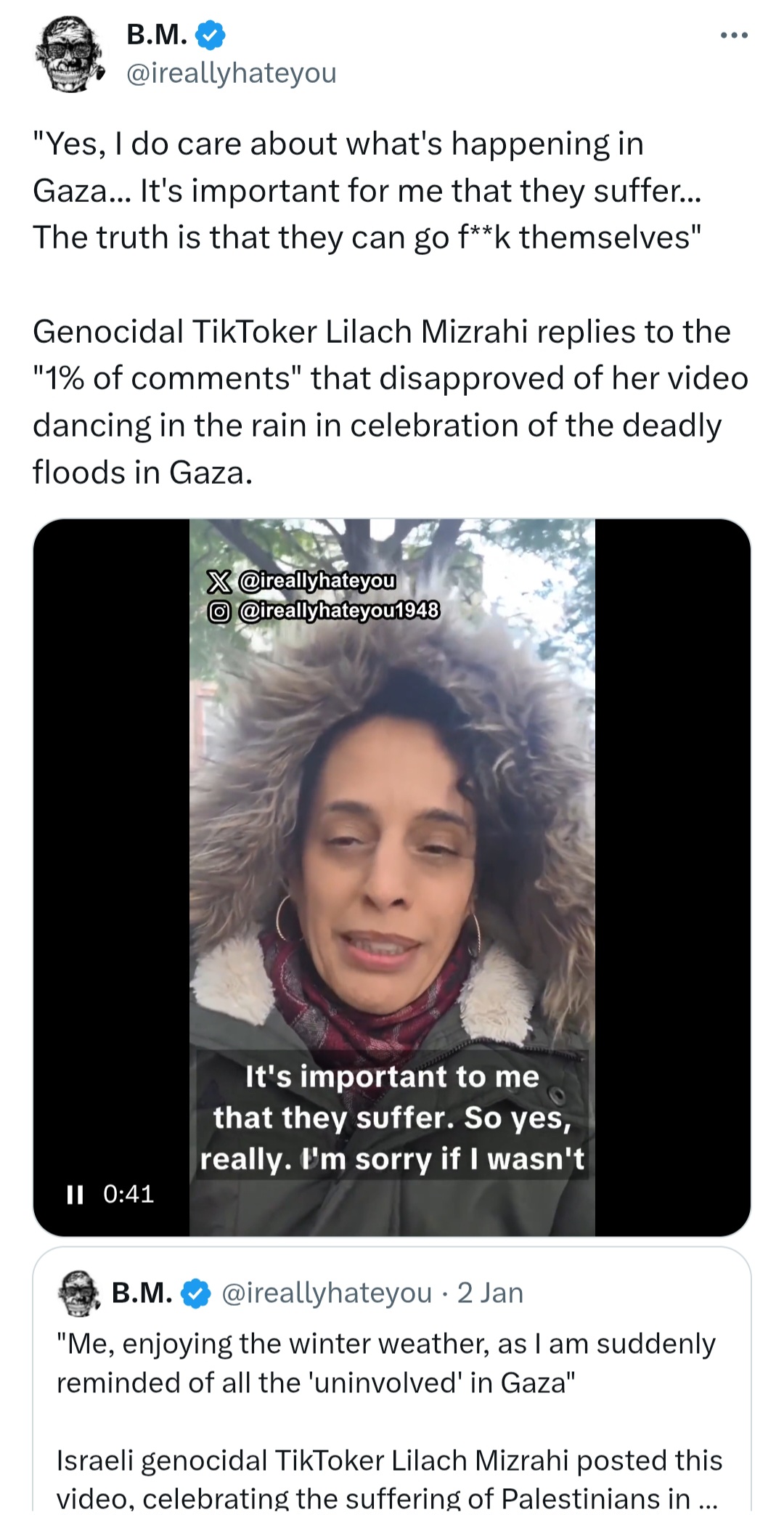The height and width of the screenshot is (1515, 784).
Task: Expand the truncated quoted tweet text ending in ellipsis
Action: coord(390,1478)
